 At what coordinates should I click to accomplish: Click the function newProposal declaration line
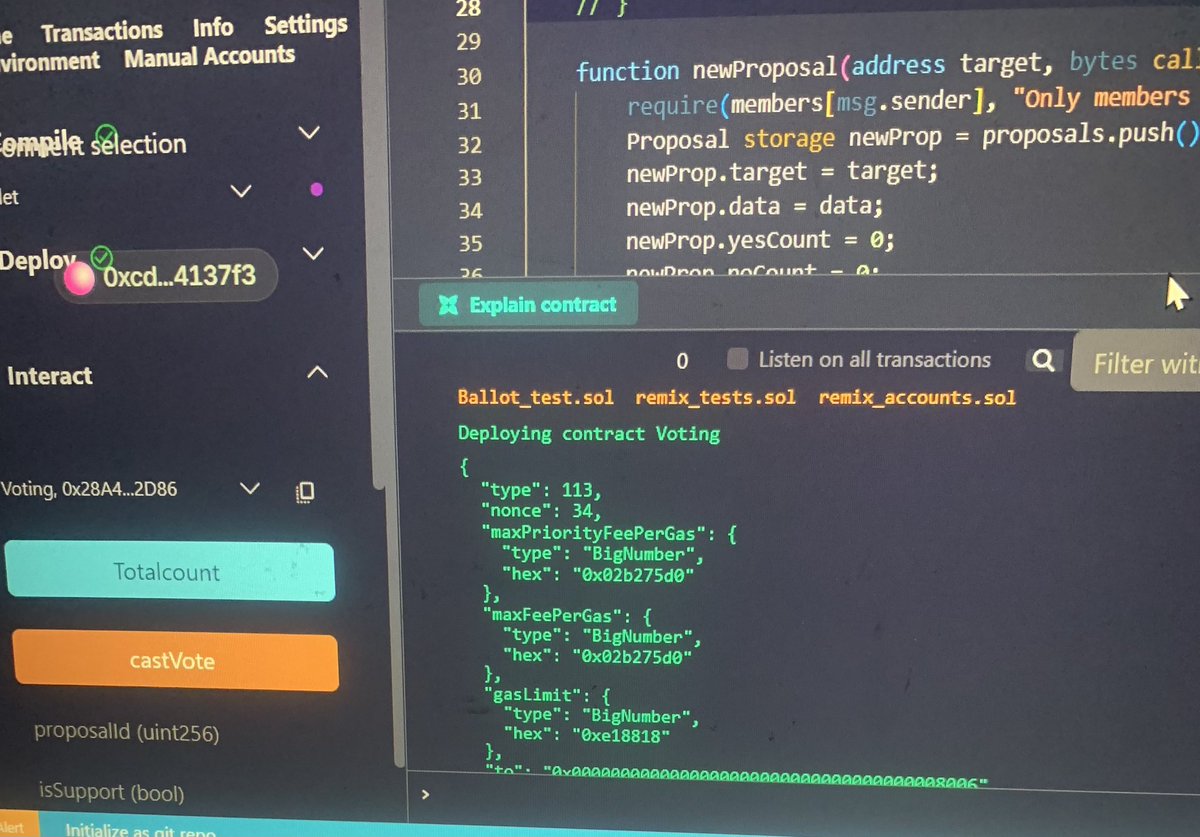click(x=887, y=67)
